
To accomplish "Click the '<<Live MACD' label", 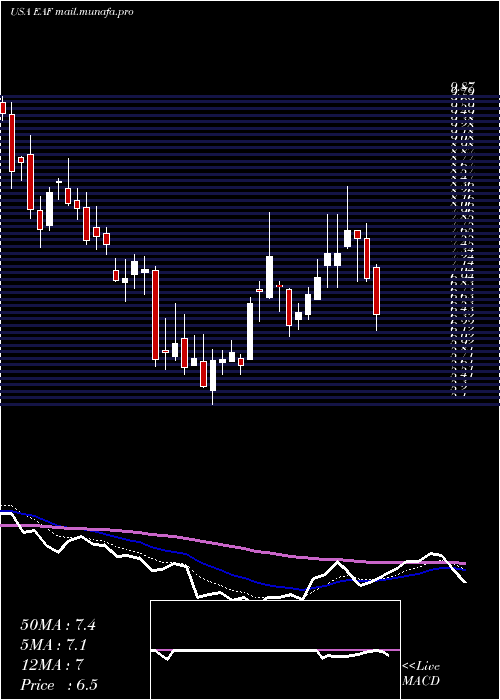I will (421, 674).
